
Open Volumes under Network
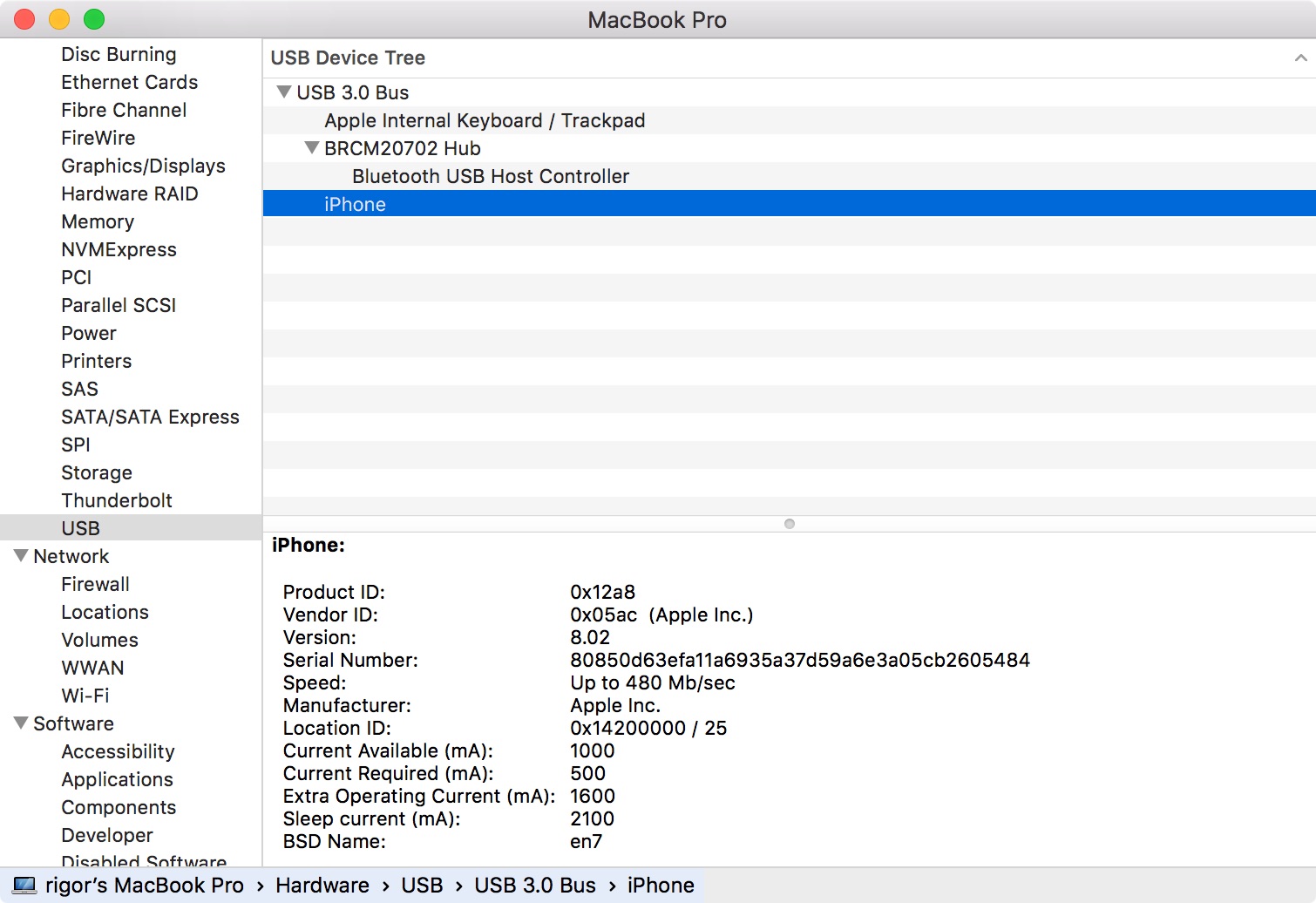[x=99, y=640]
